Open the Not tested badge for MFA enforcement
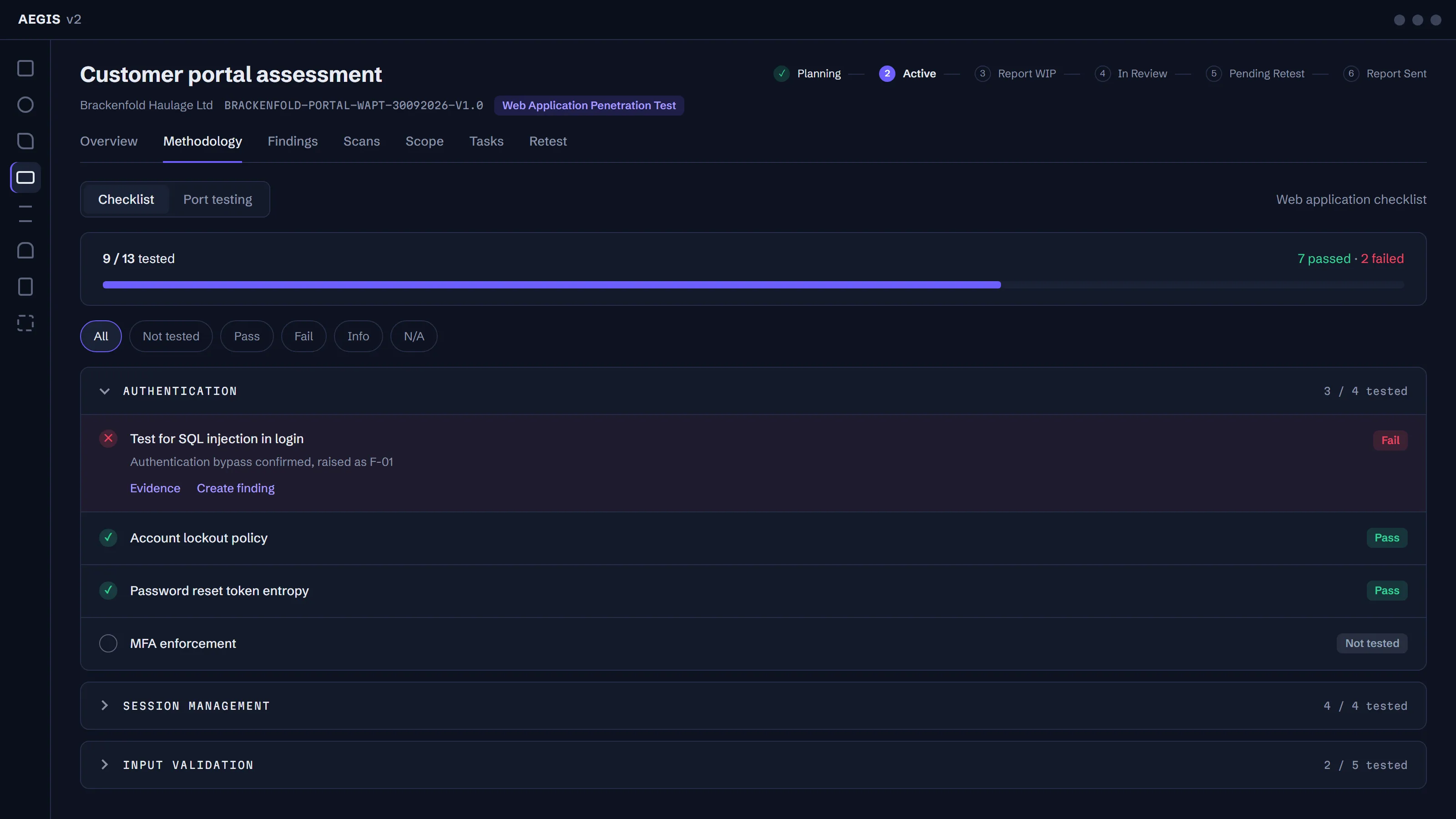Image resolution: width=1456 pixels, height=819 pixels. (x=1372, y=643)
